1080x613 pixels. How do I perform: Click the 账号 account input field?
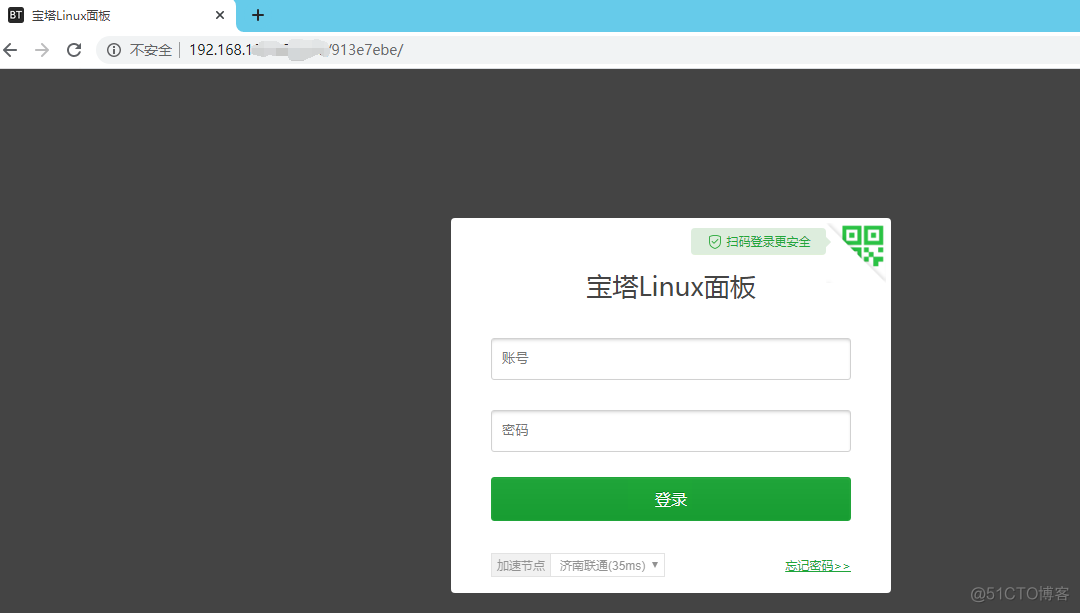pos(670,358)
